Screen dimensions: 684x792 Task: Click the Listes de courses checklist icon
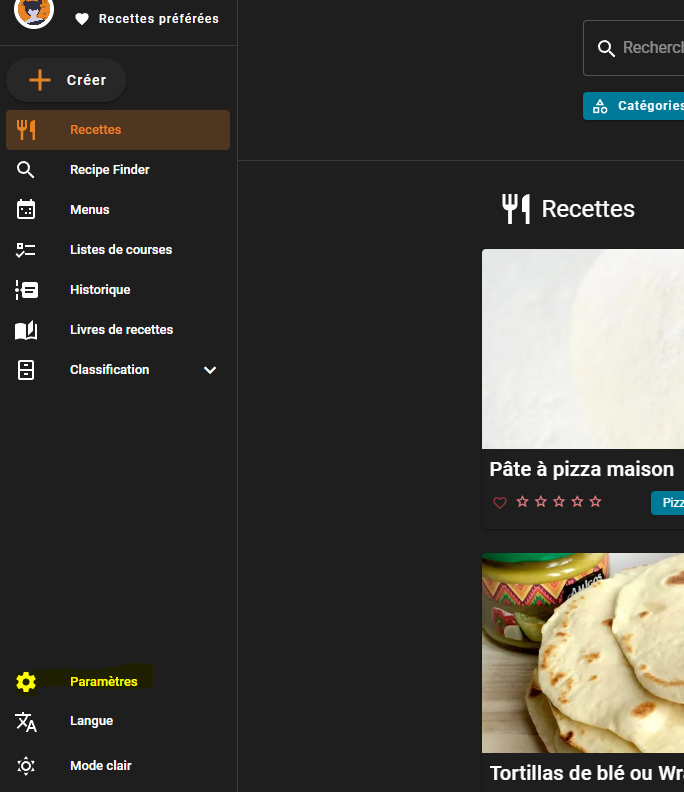click(x=26, y=250)
